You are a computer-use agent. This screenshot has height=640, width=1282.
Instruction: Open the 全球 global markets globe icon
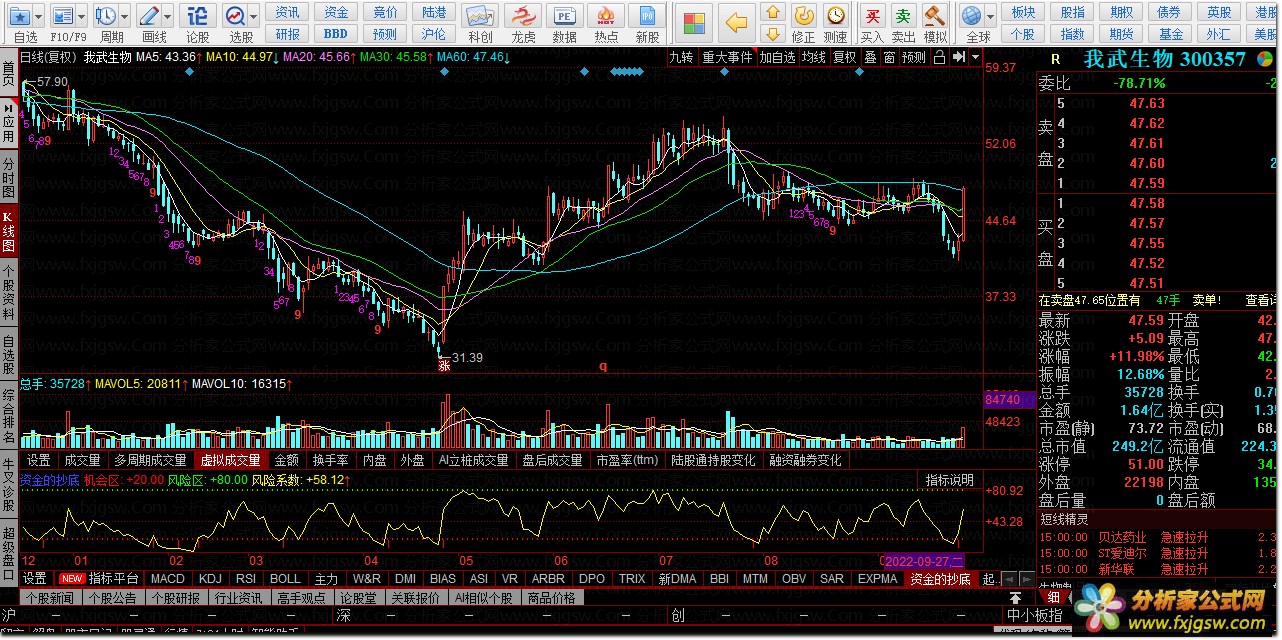[971, 16]
